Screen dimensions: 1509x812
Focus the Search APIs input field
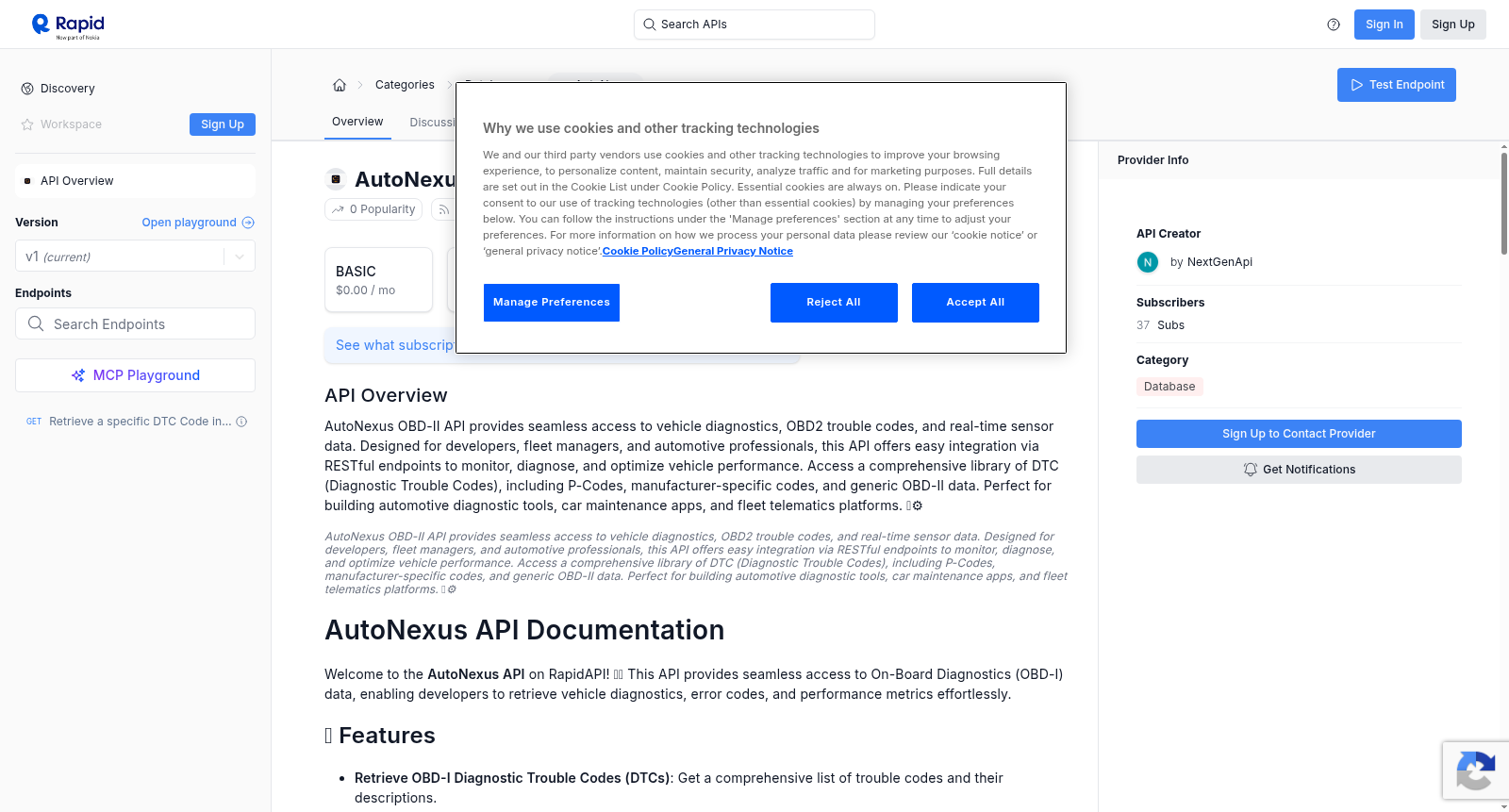click(x=754, y=25)
